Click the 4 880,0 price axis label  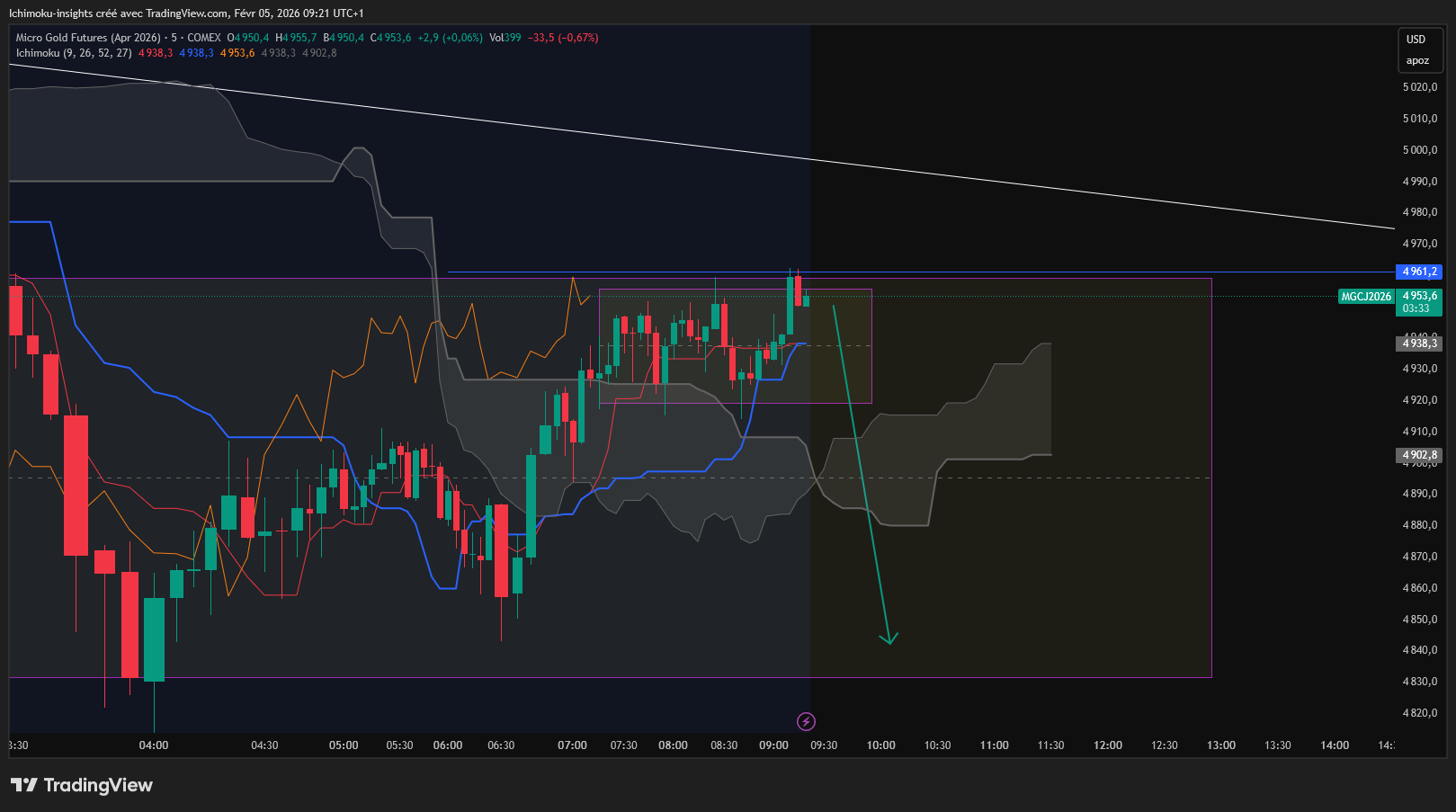(1420, 525)
